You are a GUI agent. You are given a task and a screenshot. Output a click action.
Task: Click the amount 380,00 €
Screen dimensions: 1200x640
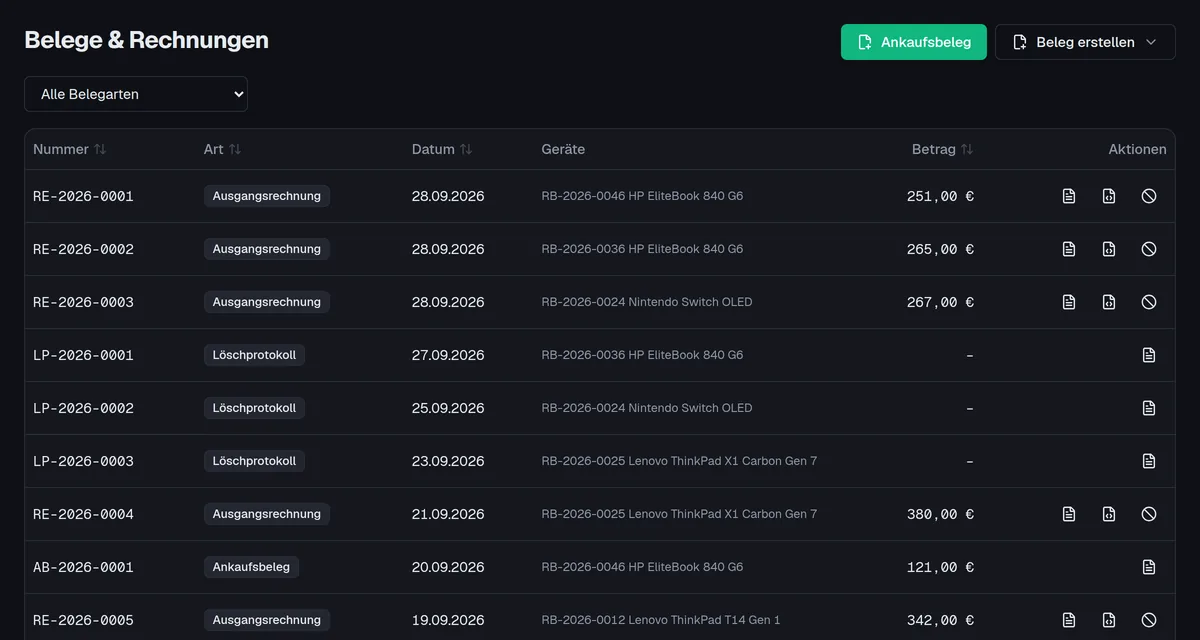pos(940,514)
